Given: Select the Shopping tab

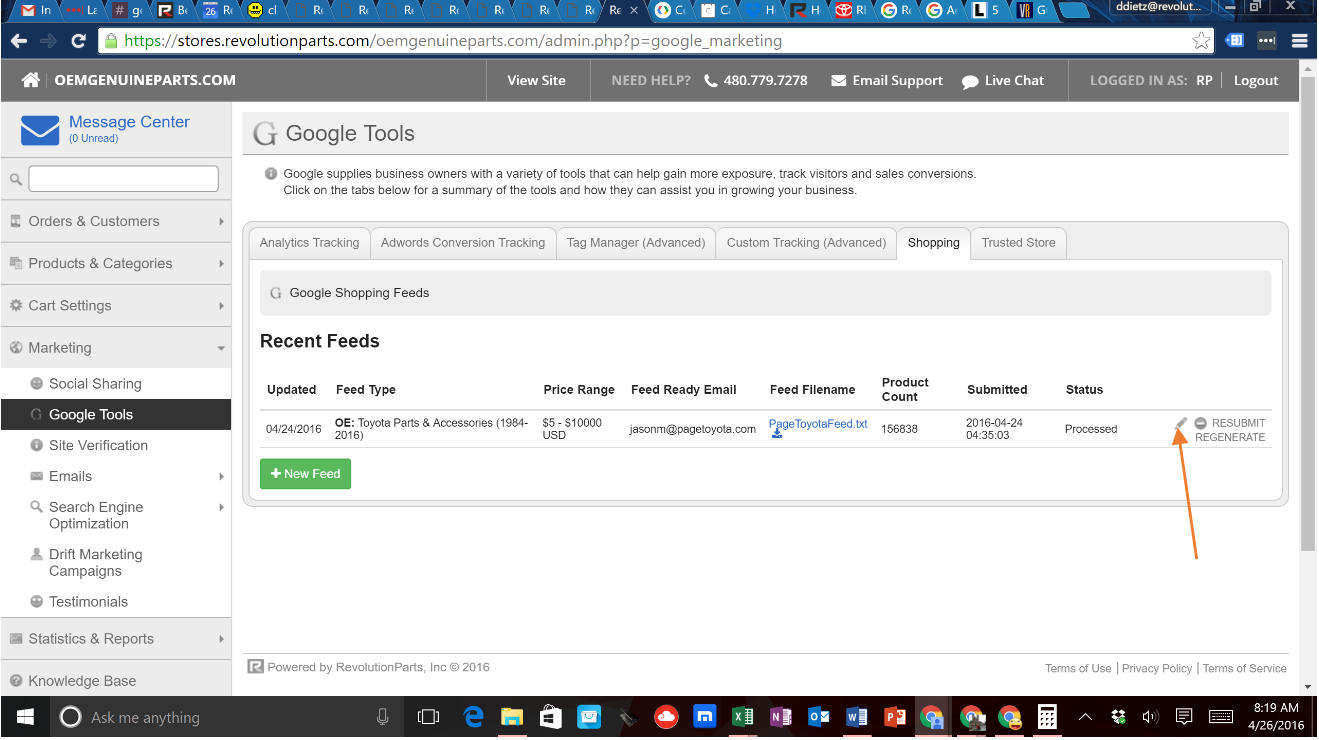Looking at the screenshot, I should pos(933,243).
